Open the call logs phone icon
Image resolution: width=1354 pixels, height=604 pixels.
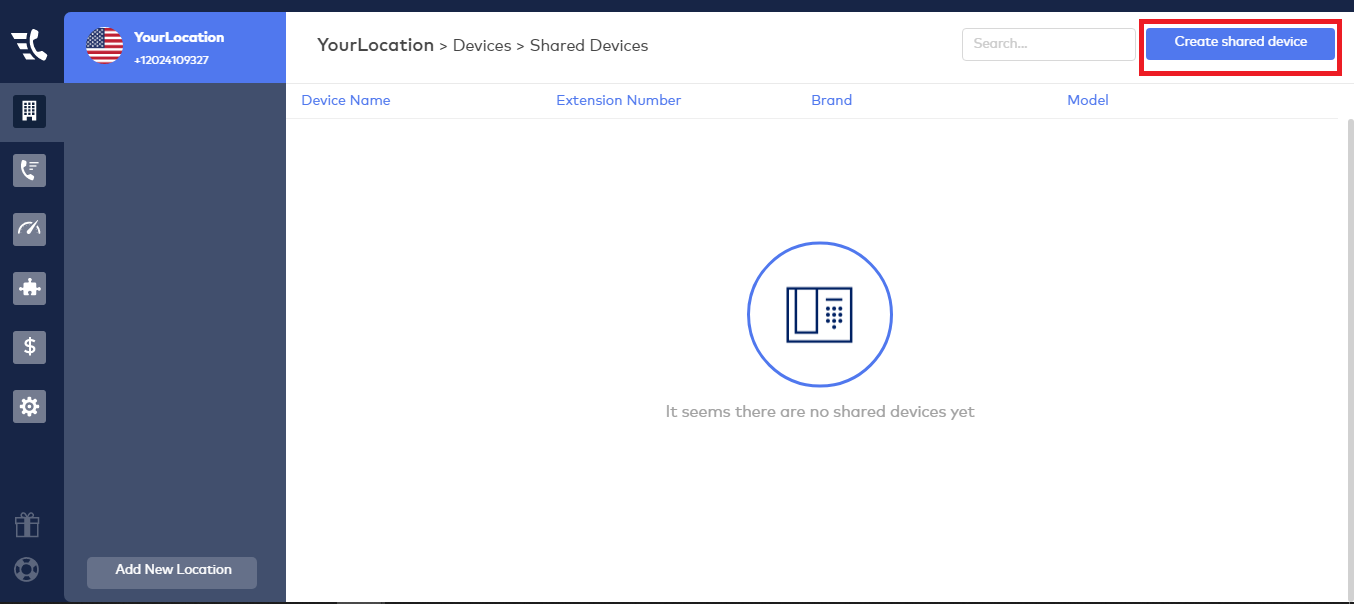[30, 170]
